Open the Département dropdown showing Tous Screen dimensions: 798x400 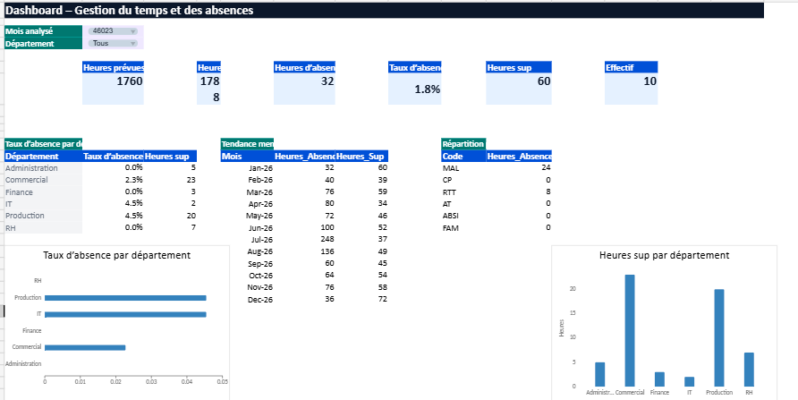(x=113, y=43)
